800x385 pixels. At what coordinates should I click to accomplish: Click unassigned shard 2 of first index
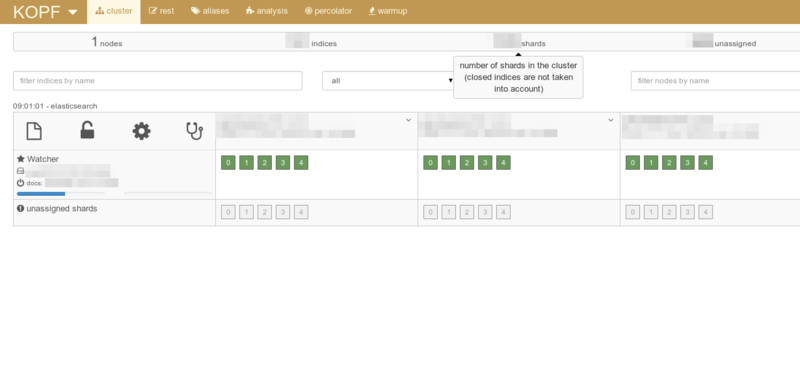pos(264,212)
